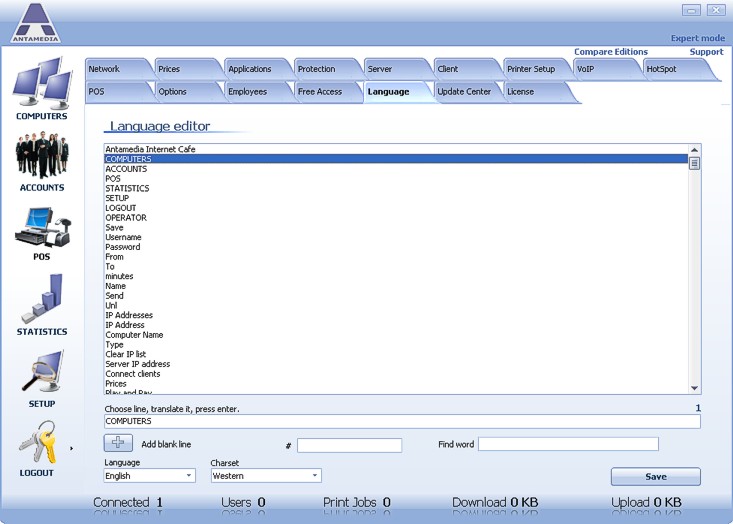The width and height of the screenshot is (733, 524).
Task: Open the Charset dropdown set to Western
Action: pyautogui.click(x=266, y=476)
